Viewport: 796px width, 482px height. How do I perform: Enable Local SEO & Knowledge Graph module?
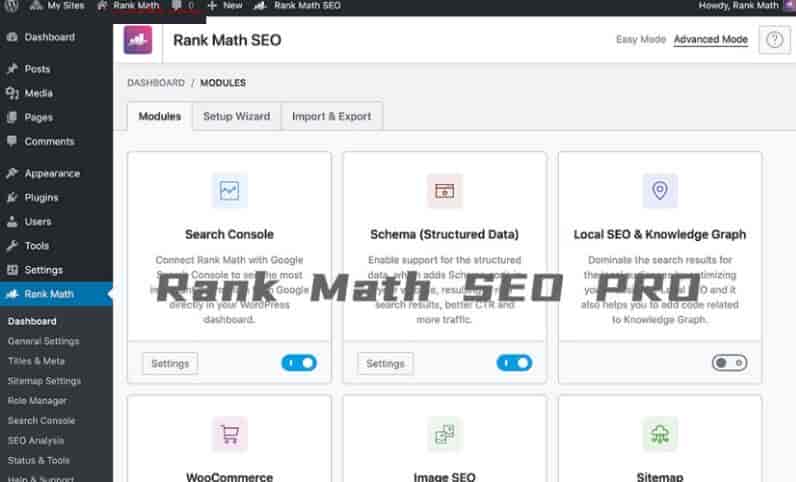(729, 363)
